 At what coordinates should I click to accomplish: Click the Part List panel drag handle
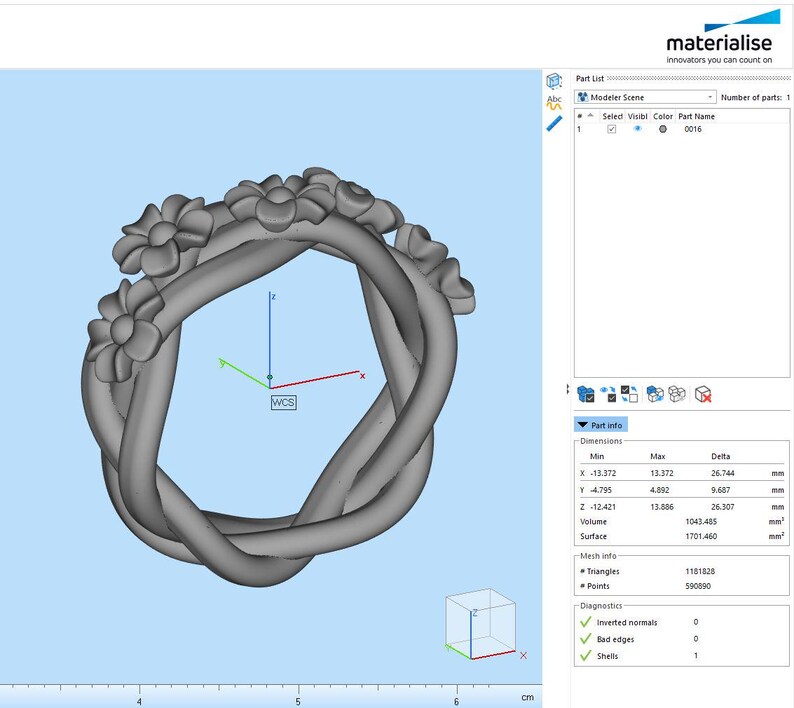point(698,78)
